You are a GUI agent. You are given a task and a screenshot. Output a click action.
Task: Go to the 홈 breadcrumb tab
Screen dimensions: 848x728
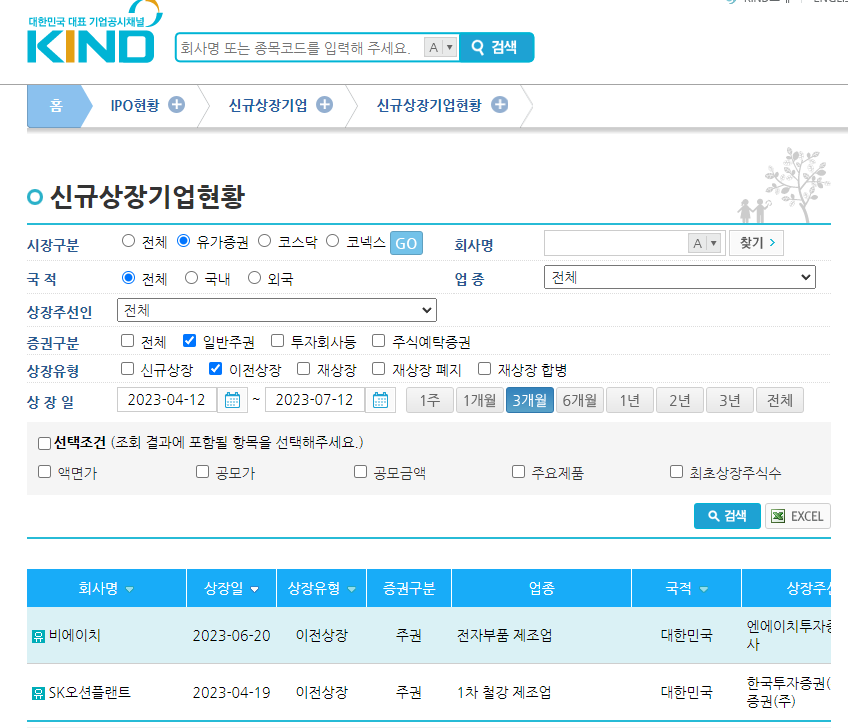[56, 105]
